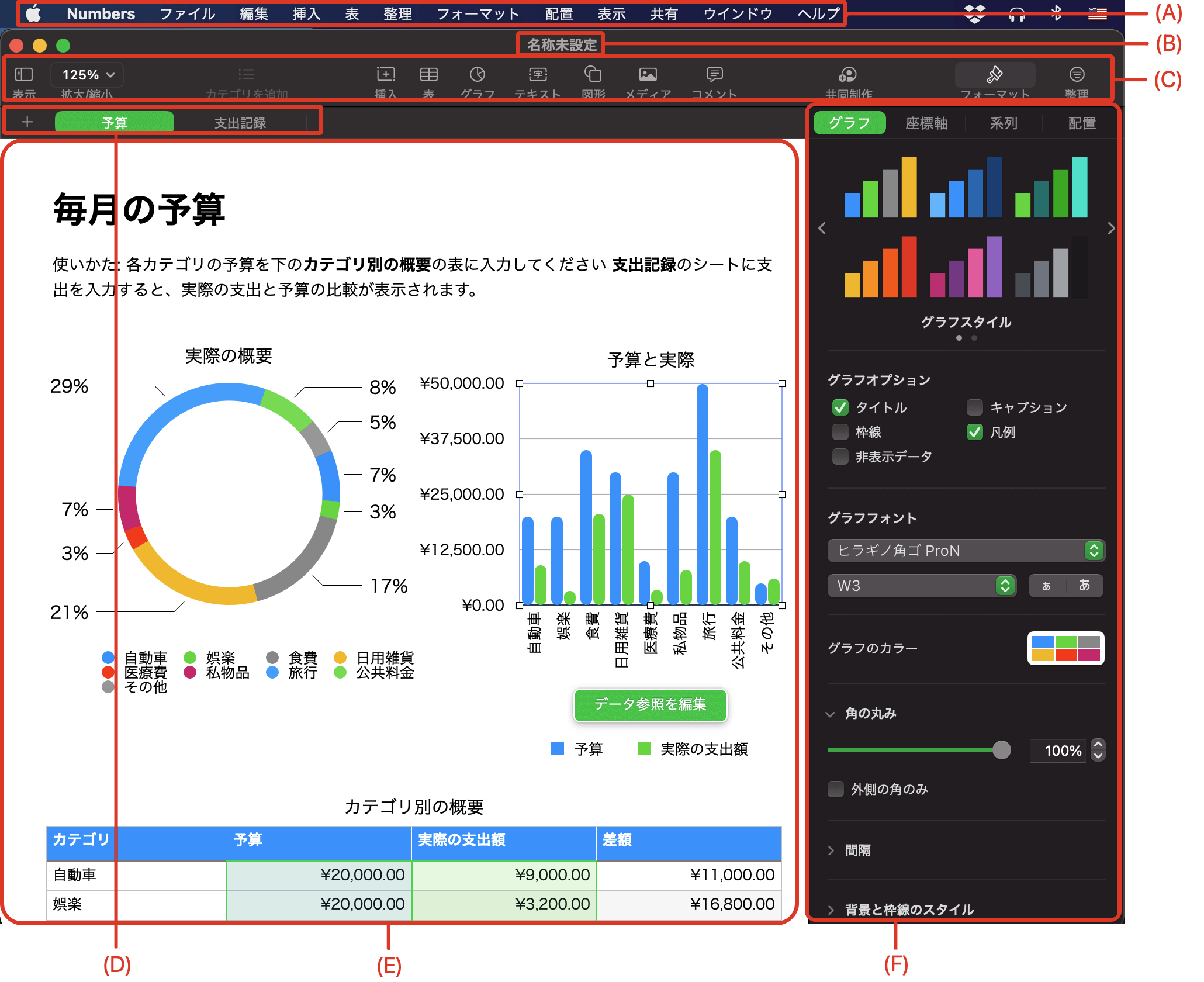1204x982 pixels.
Task: Switch to 配置 inspector tab
Action: (x=1082, y=123)
